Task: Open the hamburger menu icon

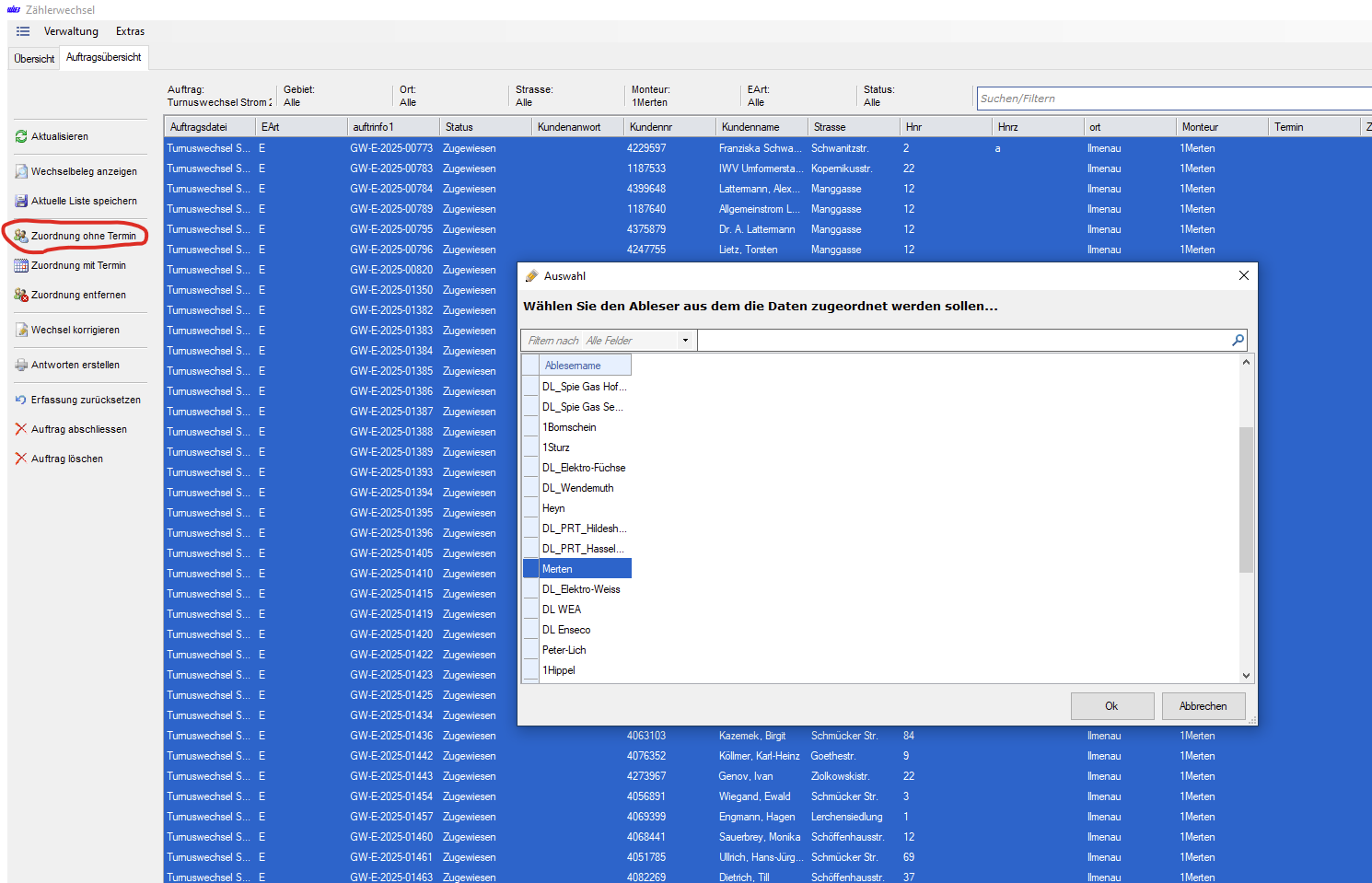Action: click(x=23, y=31)
